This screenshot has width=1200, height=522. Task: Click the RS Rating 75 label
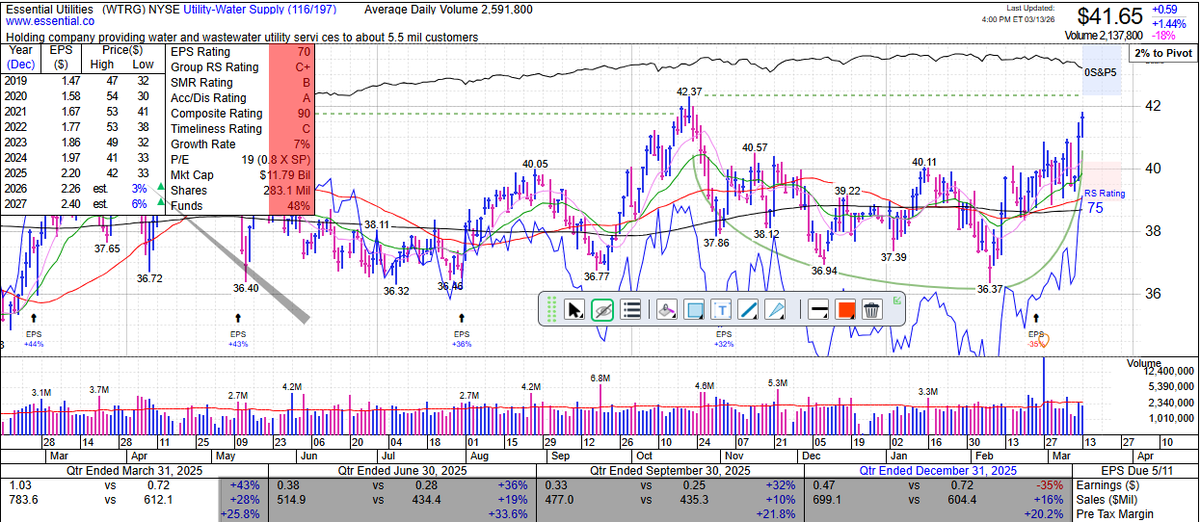click(1104, 201)
